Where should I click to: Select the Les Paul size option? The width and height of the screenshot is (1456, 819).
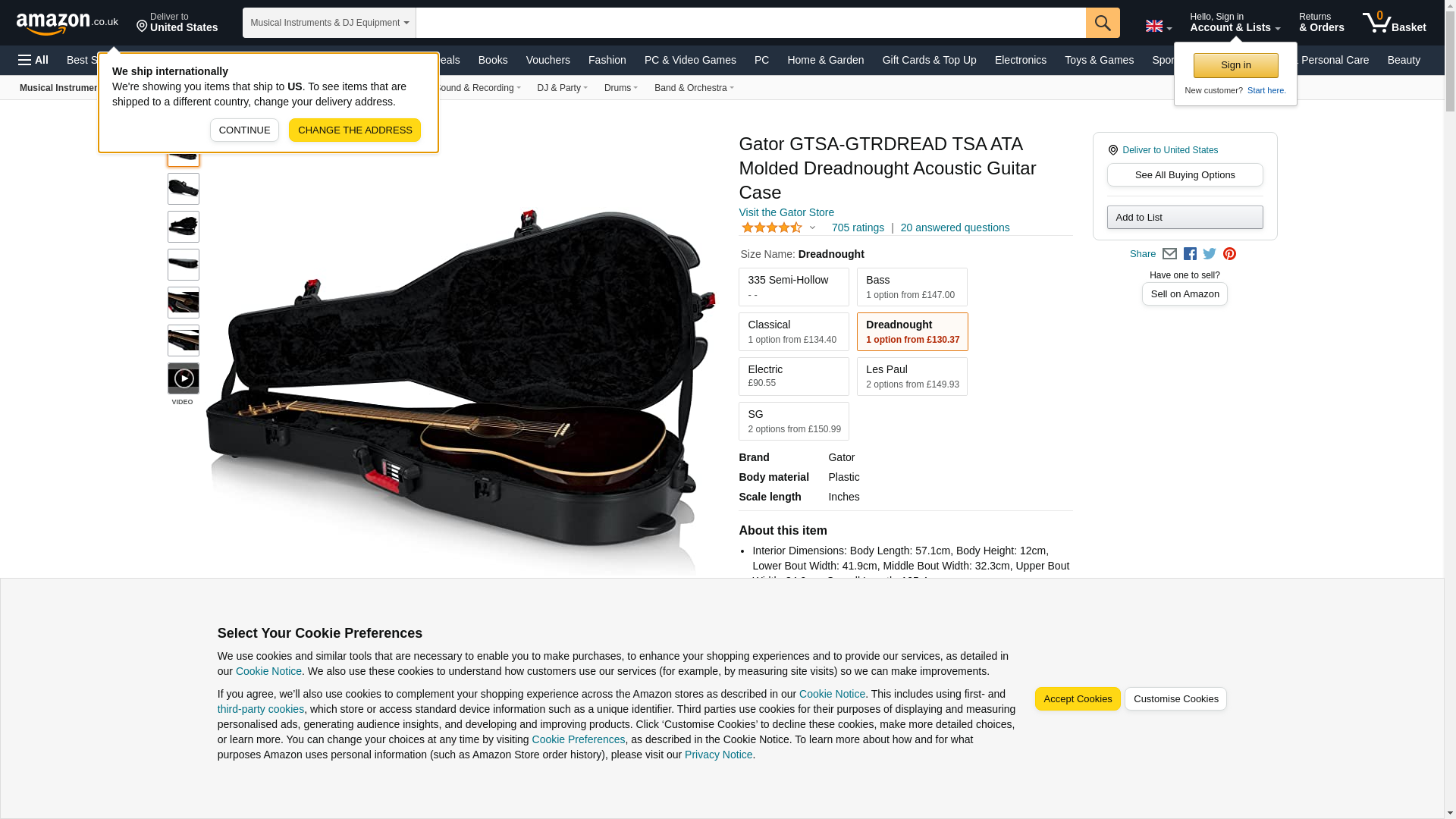click(912, 377)
